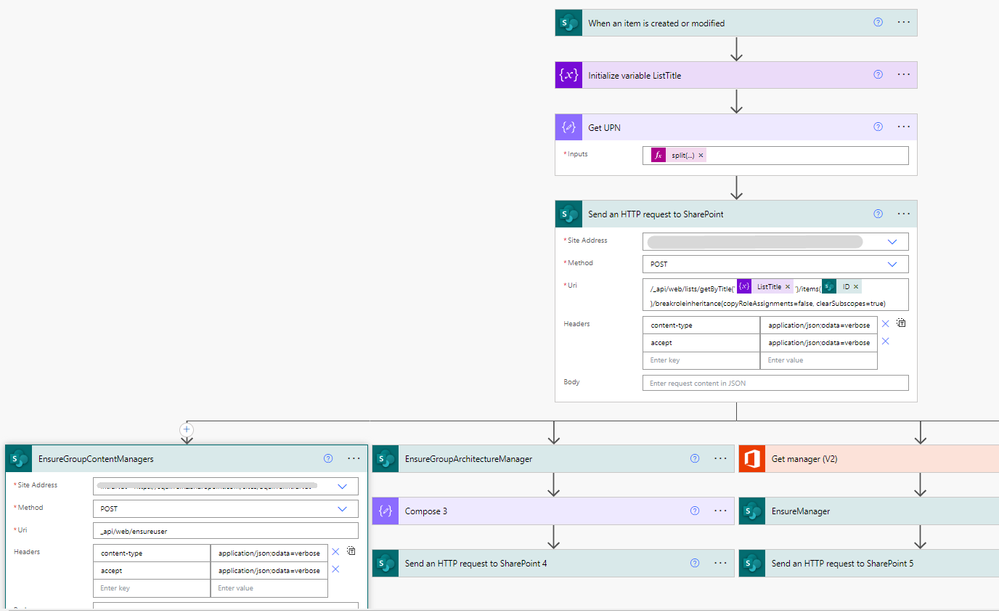
Task: Click accept header key in Send an HTTP request
Action: click(x=701, y=343)
